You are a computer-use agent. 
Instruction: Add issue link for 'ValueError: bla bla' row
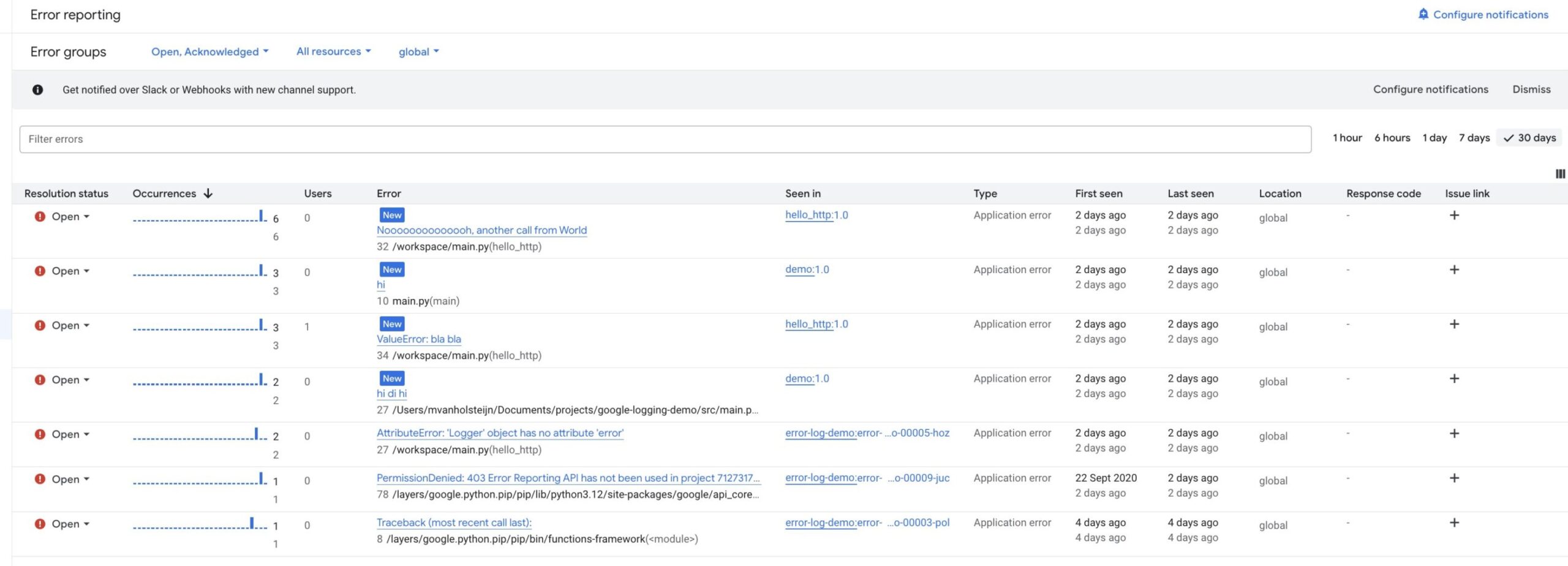click(x=1454, y=324)
